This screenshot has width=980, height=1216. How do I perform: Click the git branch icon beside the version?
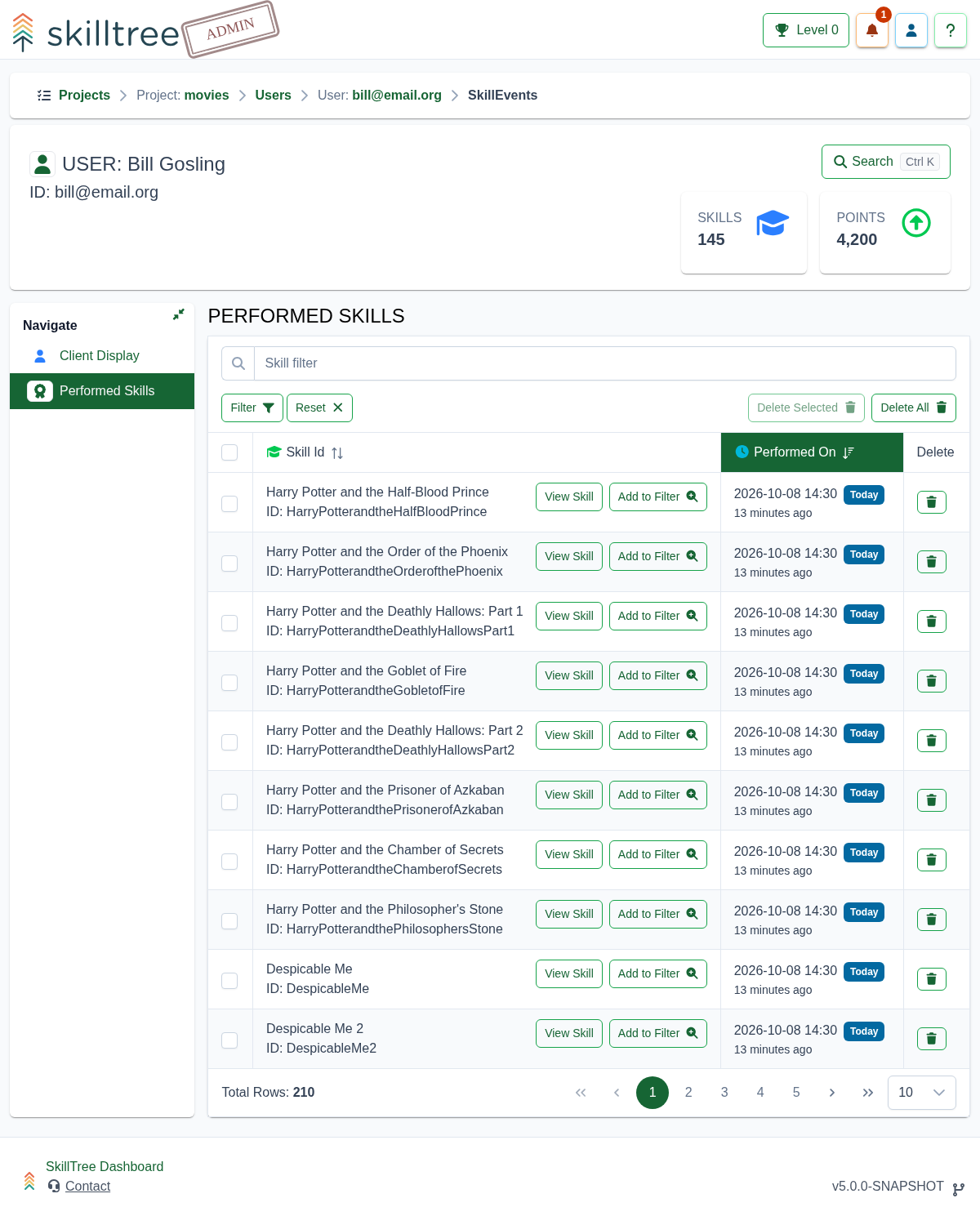pos(959,1189)
